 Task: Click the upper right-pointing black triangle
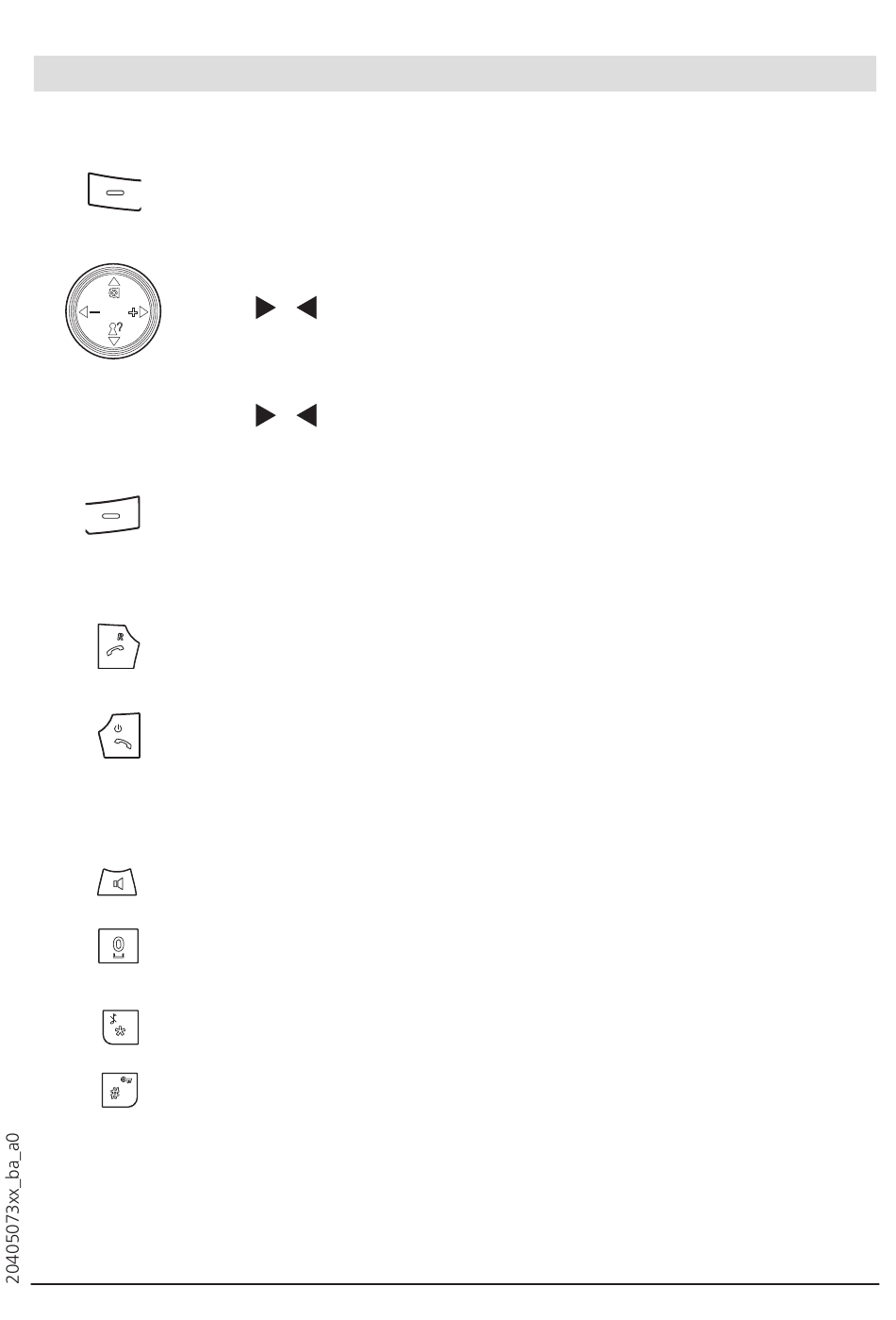click(x=264, y=309)
